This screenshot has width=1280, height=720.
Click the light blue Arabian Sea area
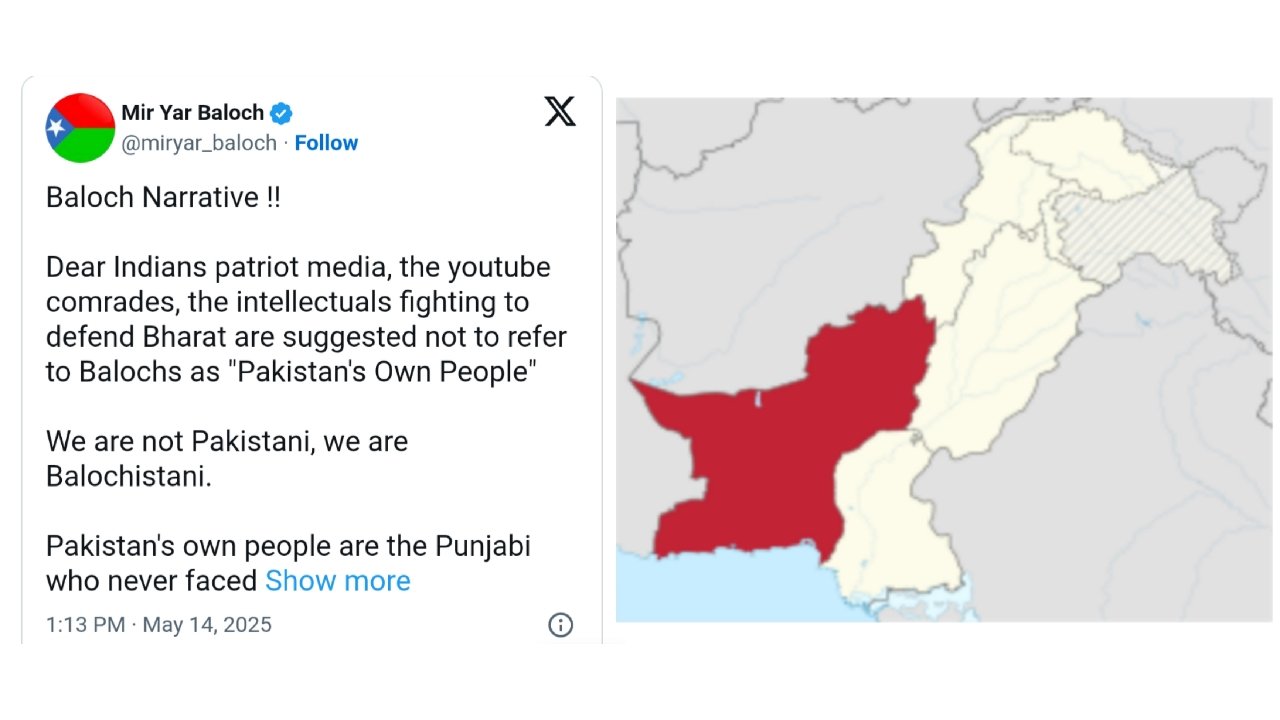point(720,590)
